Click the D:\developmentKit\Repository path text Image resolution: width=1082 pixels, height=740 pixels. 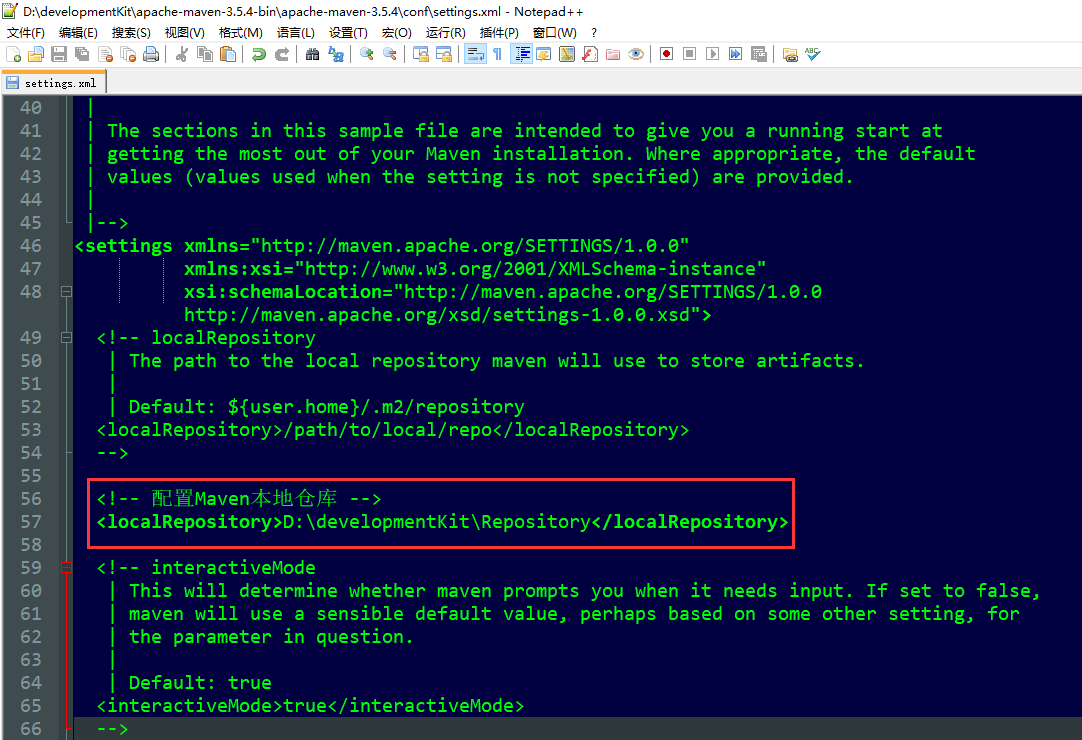tap(437, 522)
